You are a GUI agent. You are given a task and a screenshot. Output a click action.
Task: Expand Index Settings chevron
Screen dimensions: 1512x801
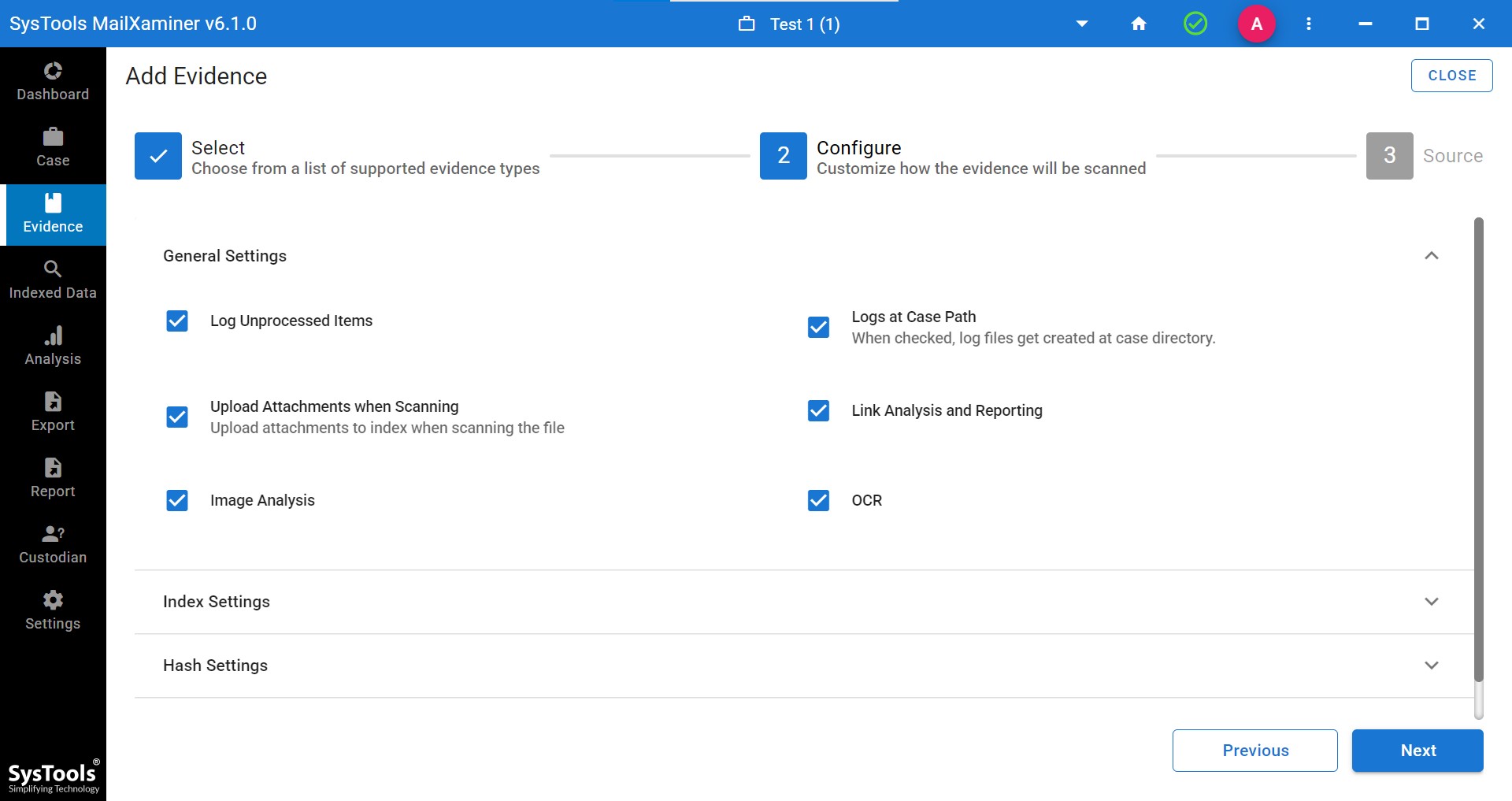click(x=1432, y=601)
